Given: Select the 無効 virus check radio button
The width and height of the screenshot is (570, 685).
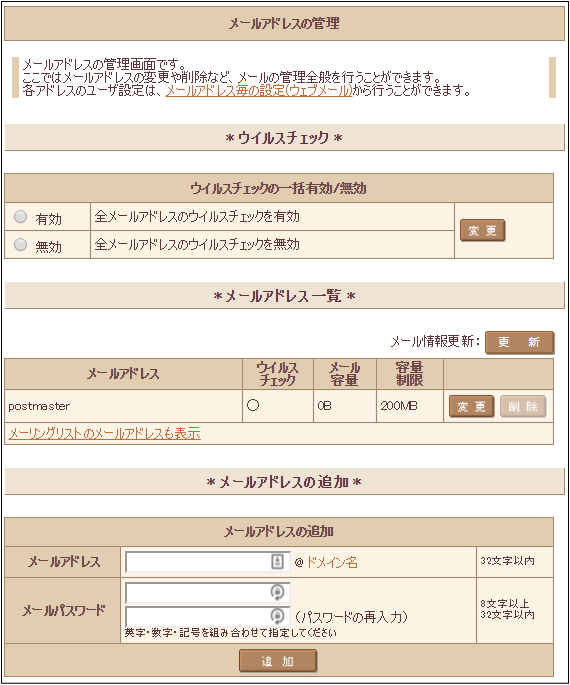Looking at the screenshot, I should [21, 244].
